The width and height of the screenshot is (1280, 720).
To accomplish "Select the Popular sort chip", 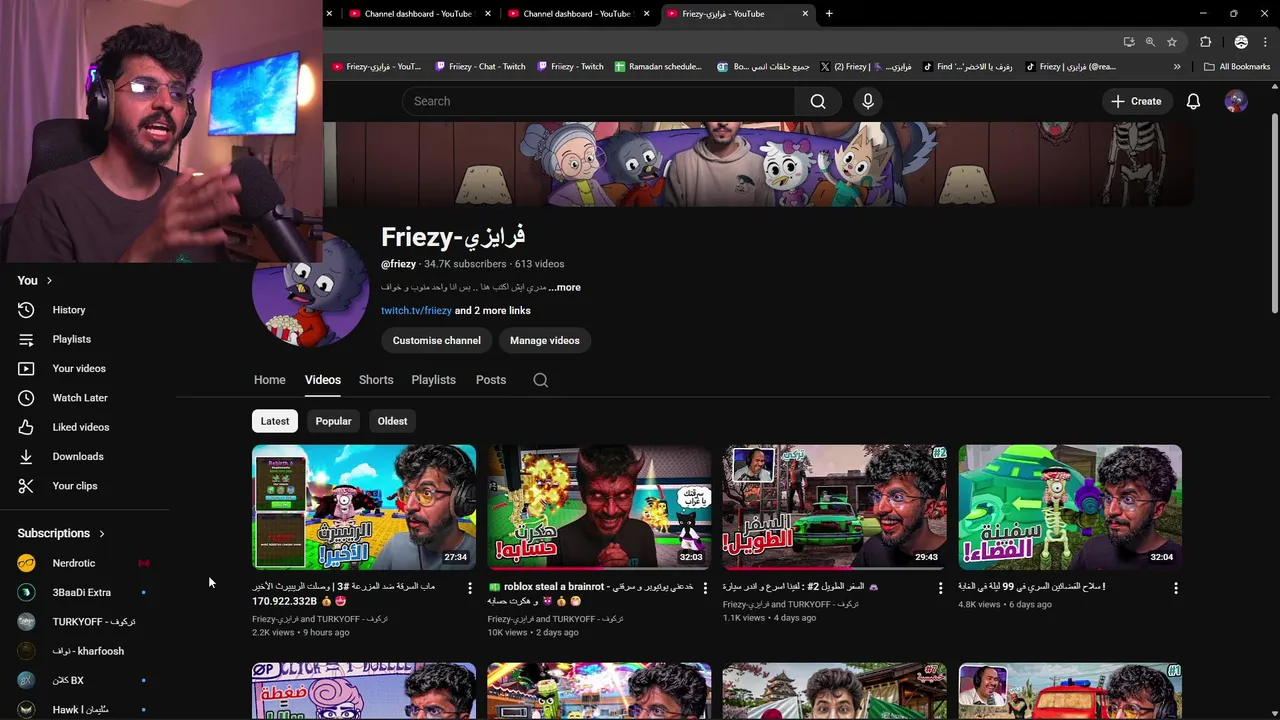I will click(x=333, y=421).
